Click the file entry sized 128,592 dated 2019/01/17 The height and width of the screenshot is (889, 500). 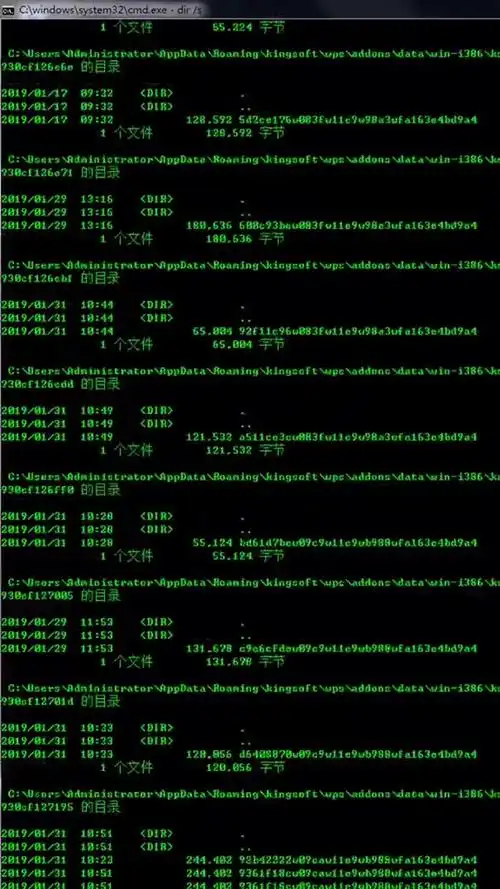pos(239,120)
